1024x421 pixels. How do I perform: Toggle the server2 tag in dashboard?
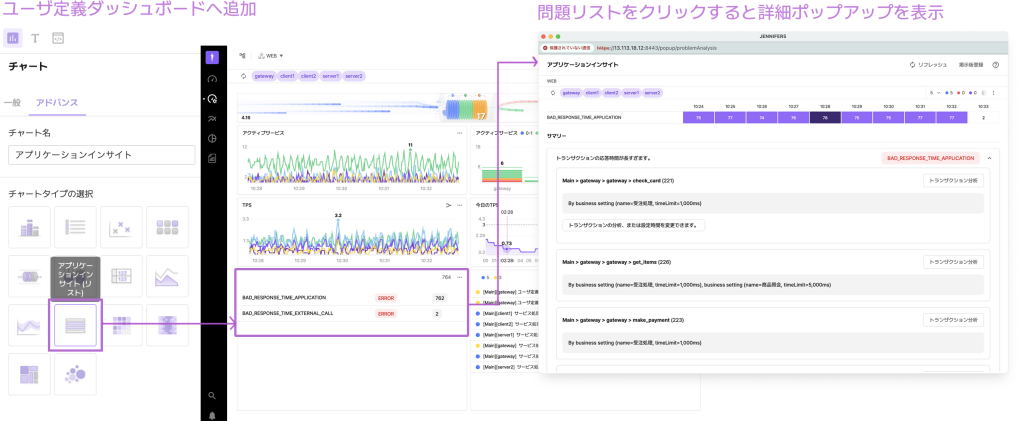coord(355,76)
